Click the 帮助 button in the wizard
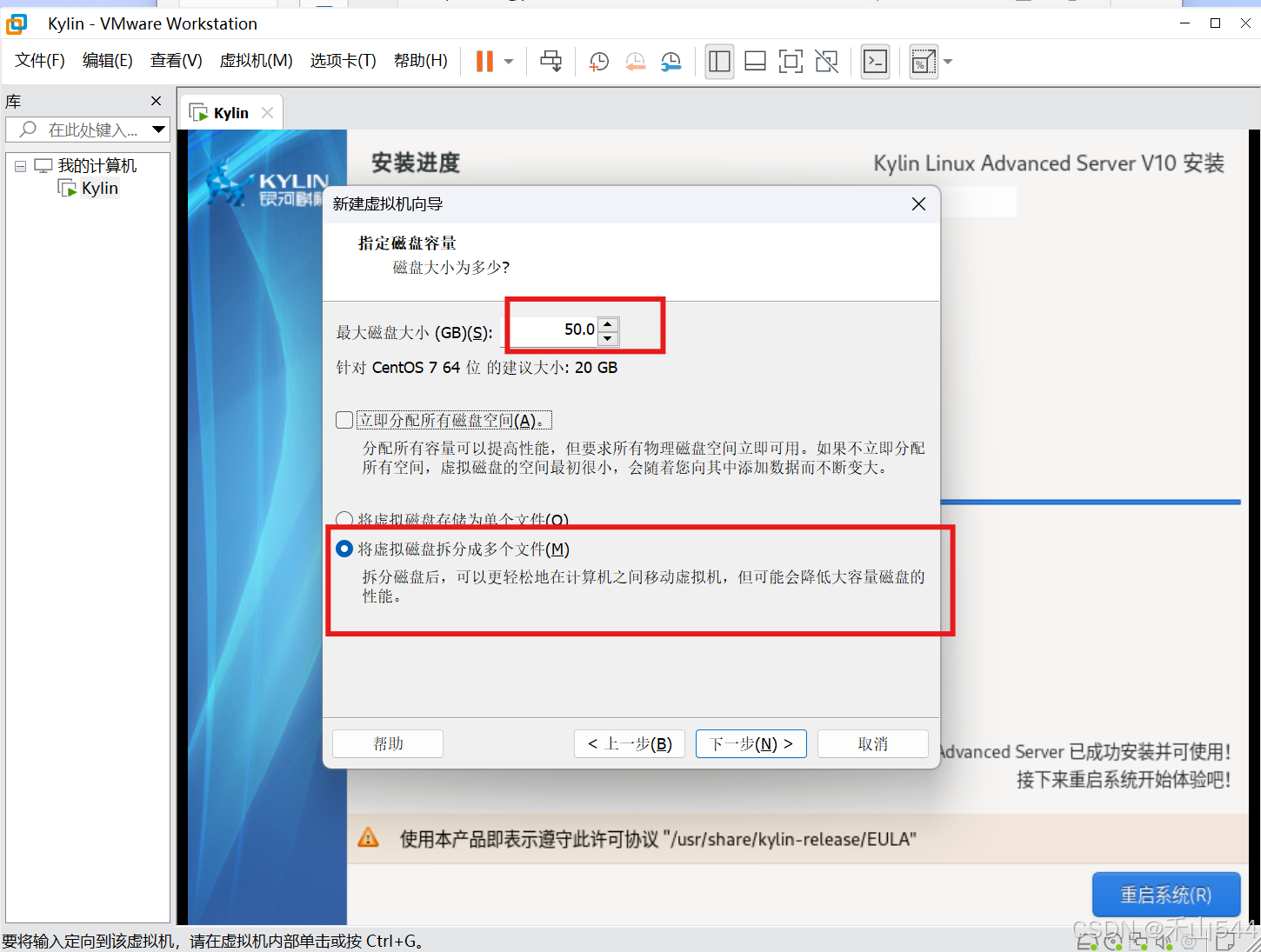Image resolution: width=1261 pixels, height=952 pixels. [388, 743]
